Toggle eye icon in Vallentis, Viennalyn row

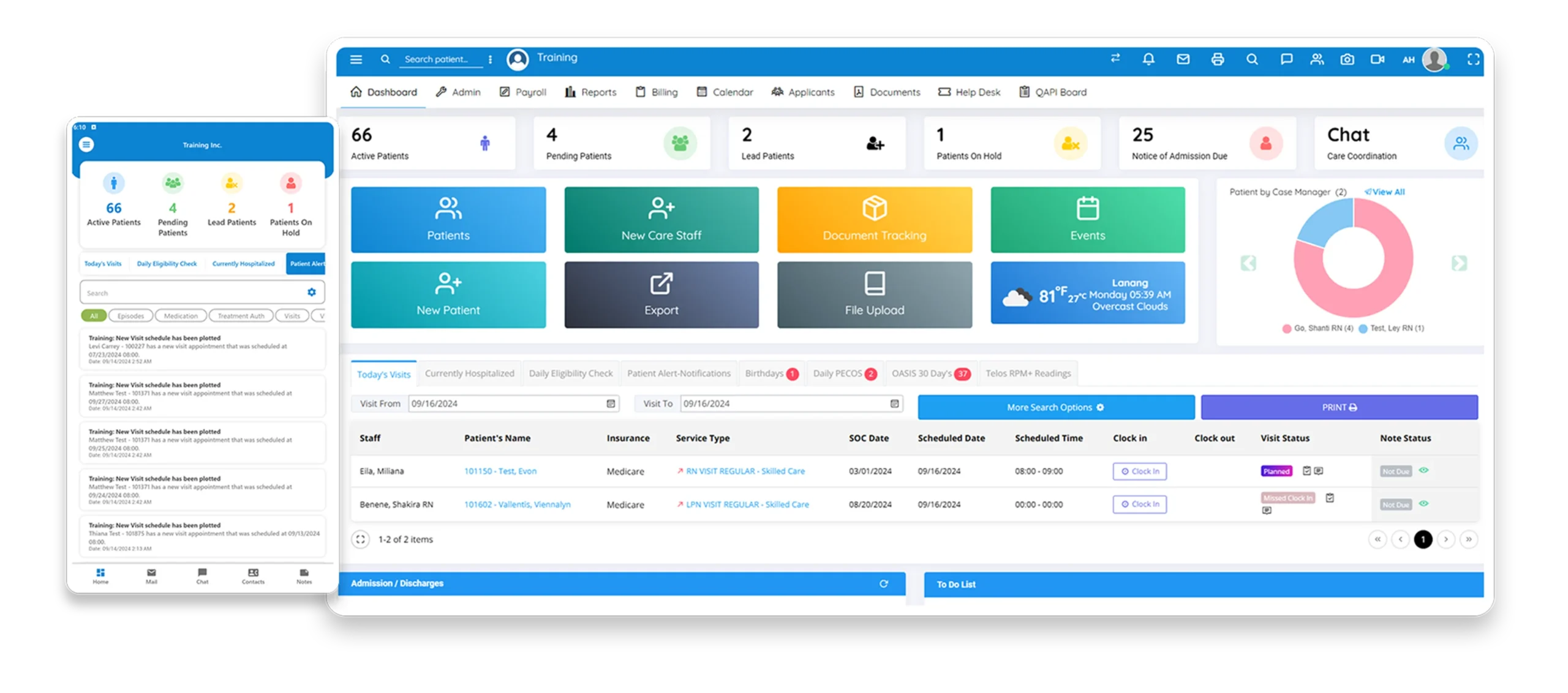[1423, 503]
